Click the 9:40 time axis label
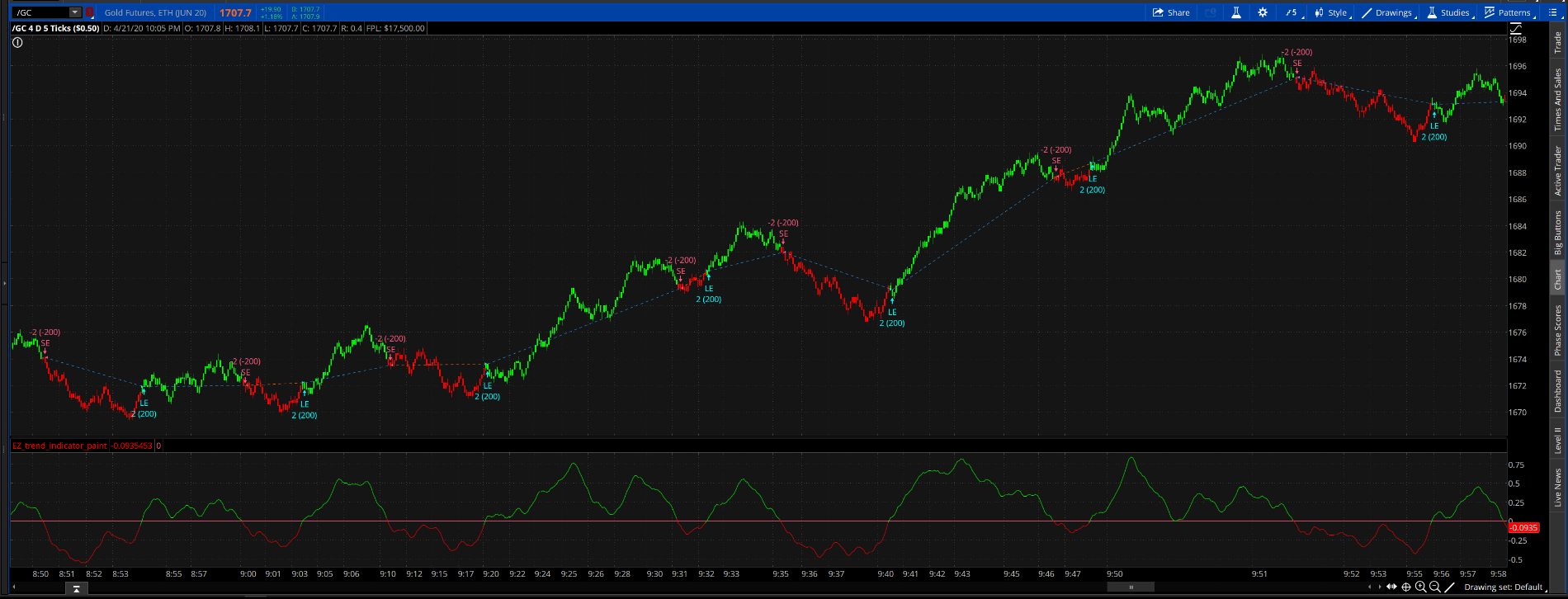The image size is (1568, 599). coord(886,573)
